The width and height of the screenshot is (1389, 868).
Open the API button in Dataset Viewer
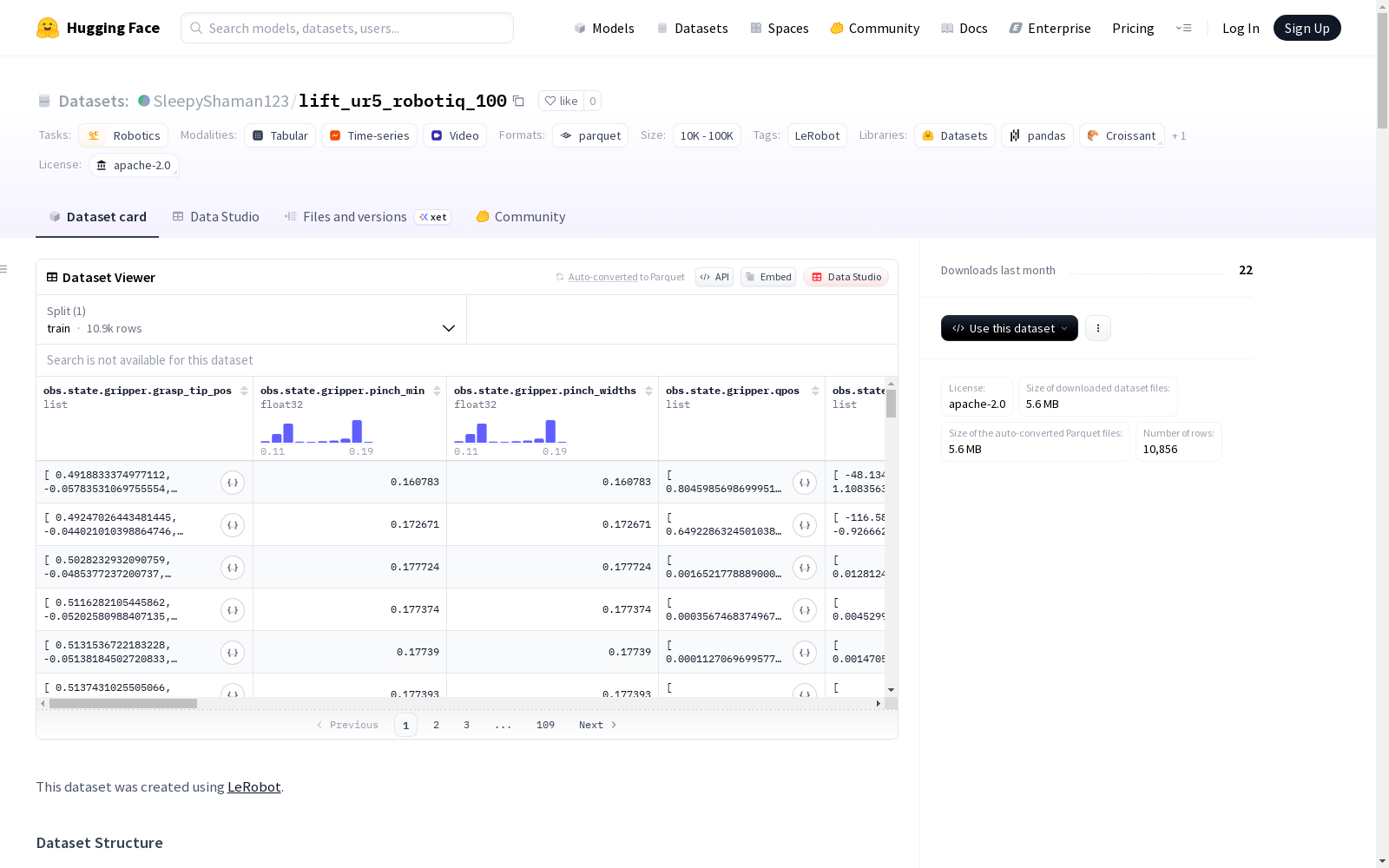714,277
